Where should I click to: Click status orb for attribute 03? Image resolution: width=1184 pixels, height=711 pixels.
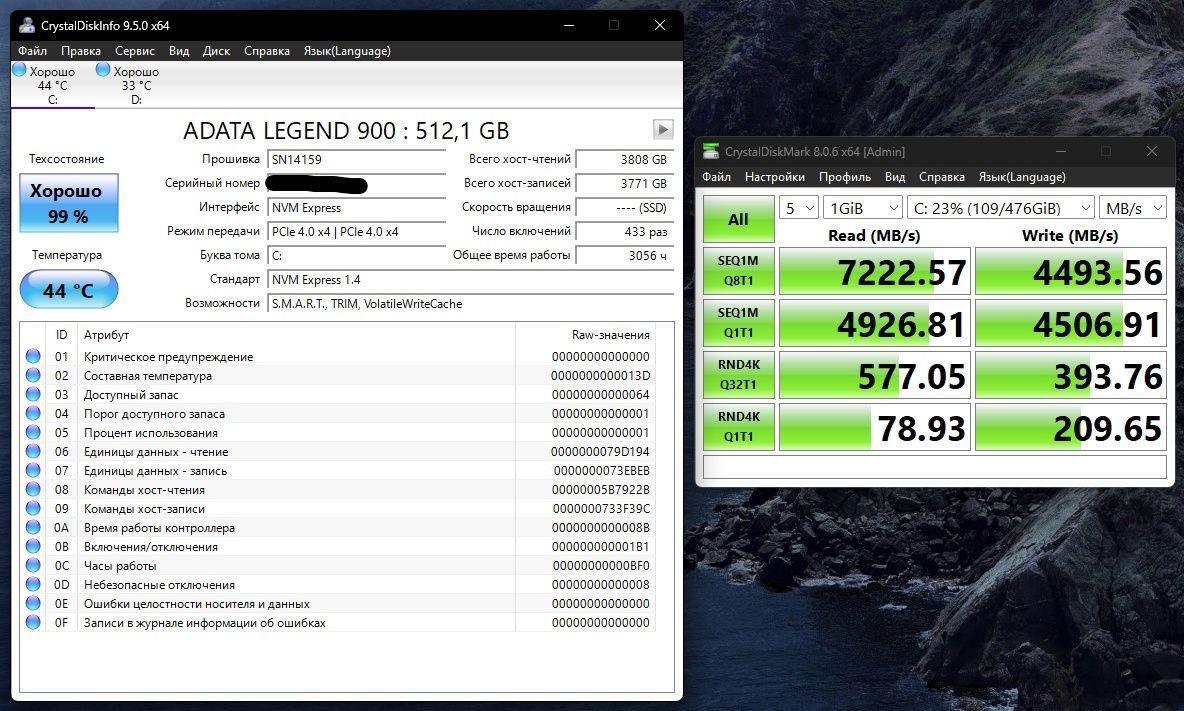click(32, 394)
